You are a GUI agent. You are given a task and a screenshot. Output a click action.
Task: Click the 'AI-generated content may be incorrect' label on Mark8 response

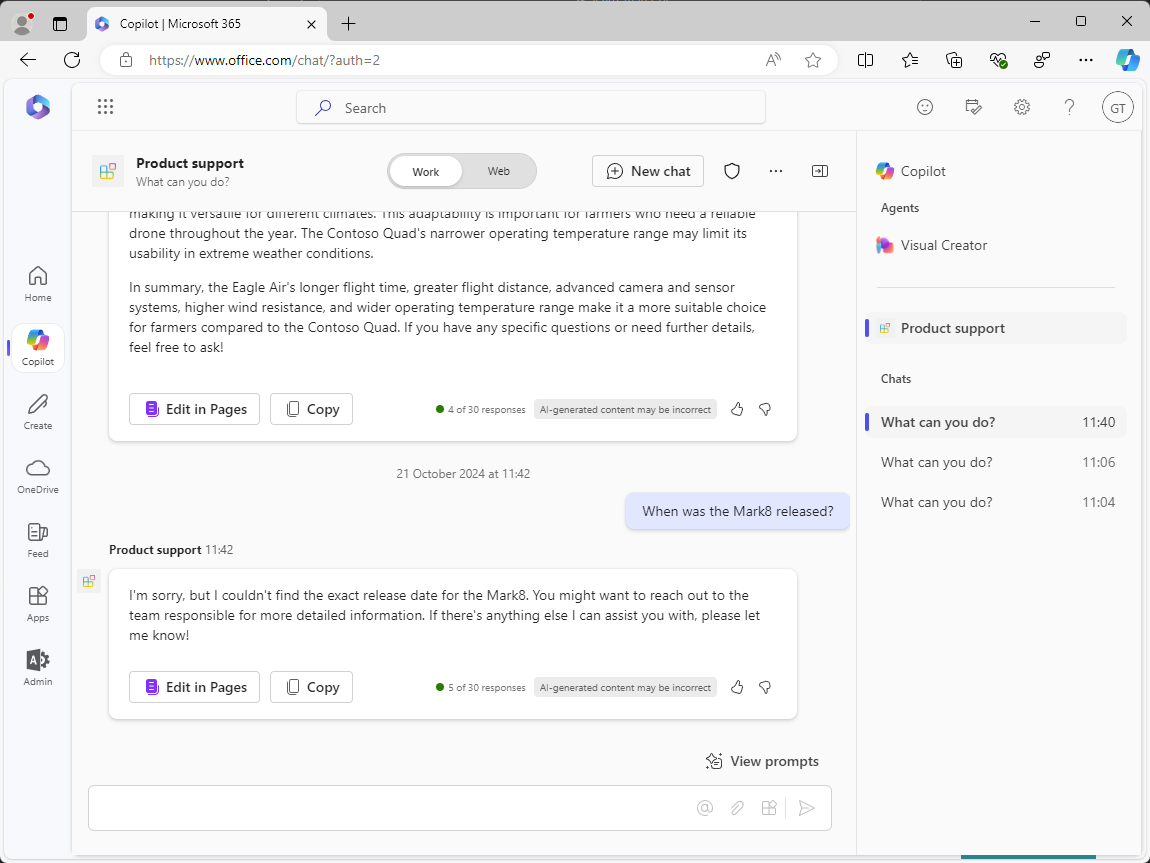click(625, 687)
